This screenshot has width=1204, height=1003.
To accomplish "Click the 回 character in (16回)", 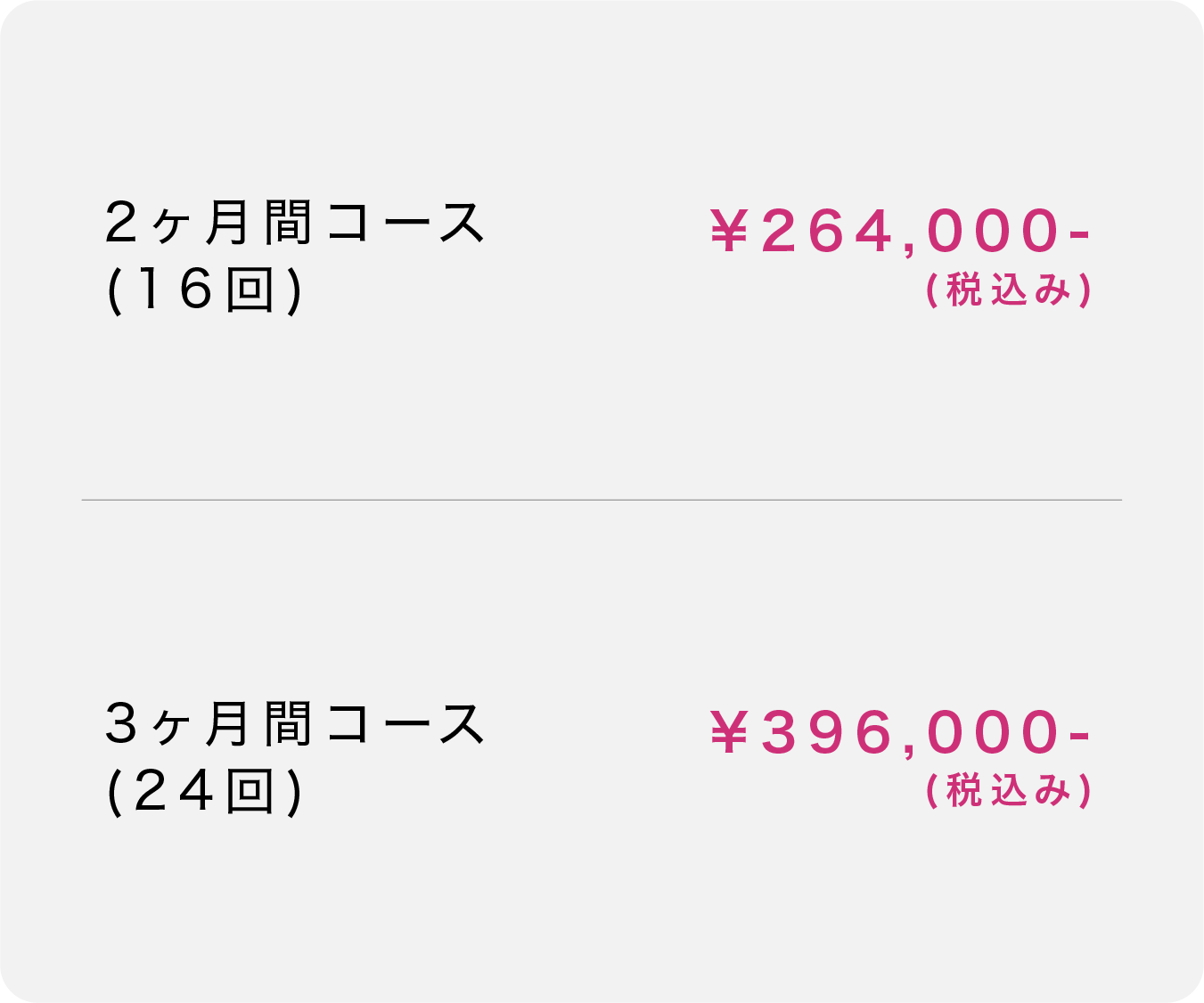I will 250,290.
